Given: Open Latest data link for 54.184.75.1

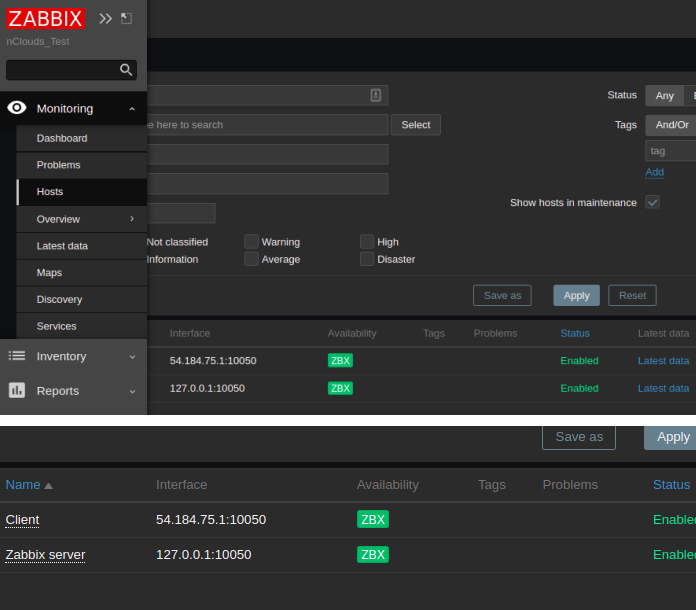Looking at the screenshot, I should click(663, 360).
